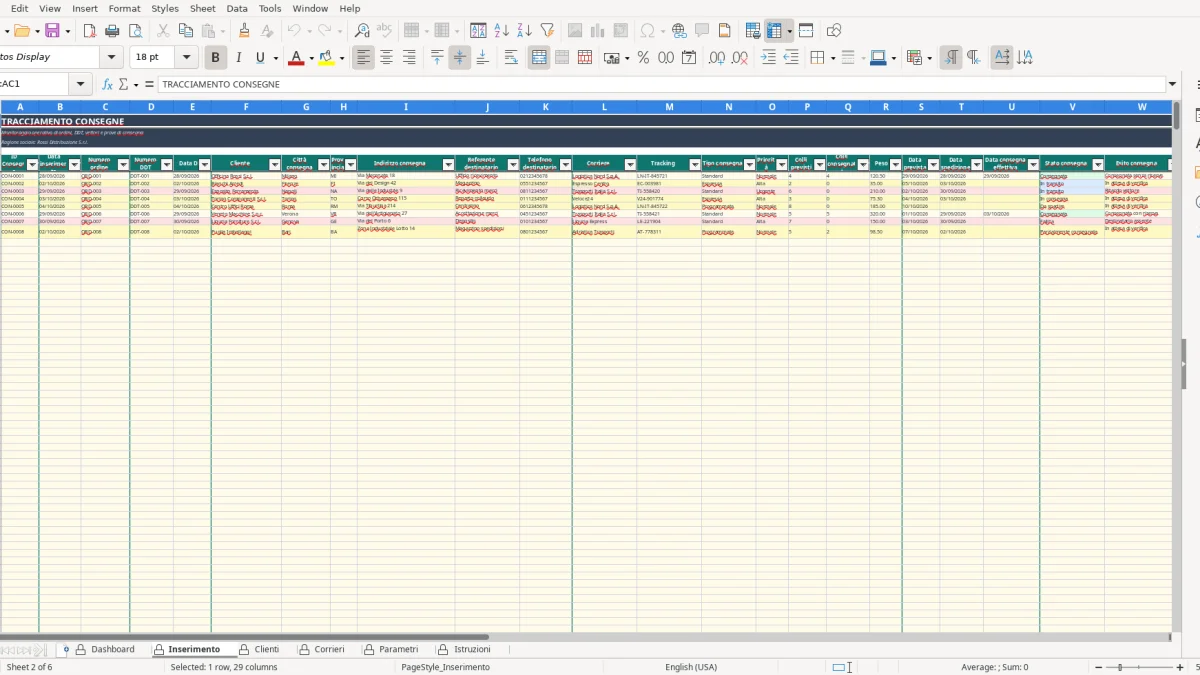
Task: Click the Insert Chart icon
Action: 598,31
